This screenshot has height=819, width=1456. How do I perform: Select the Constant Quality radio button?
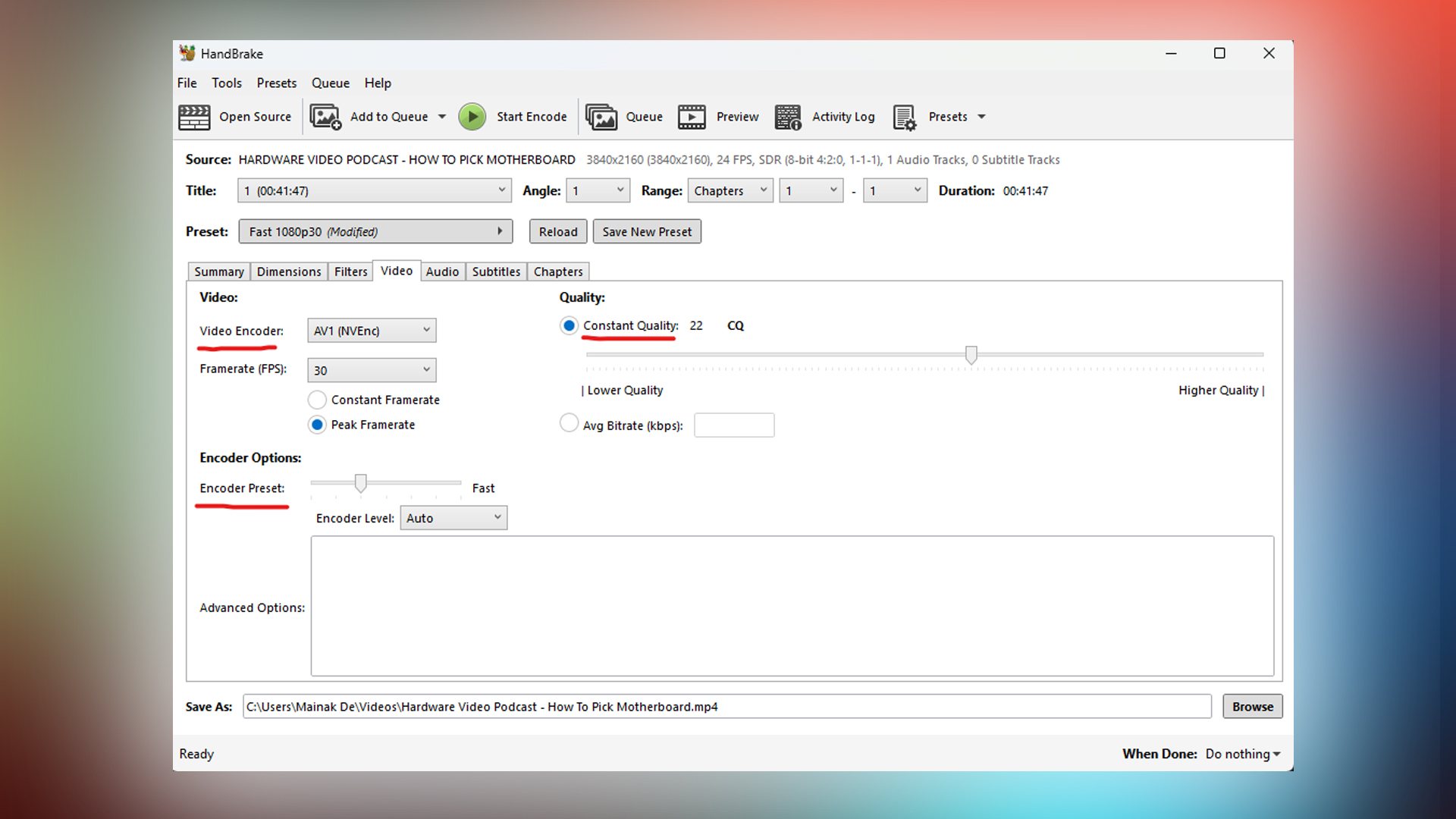(x=569, y=325)
